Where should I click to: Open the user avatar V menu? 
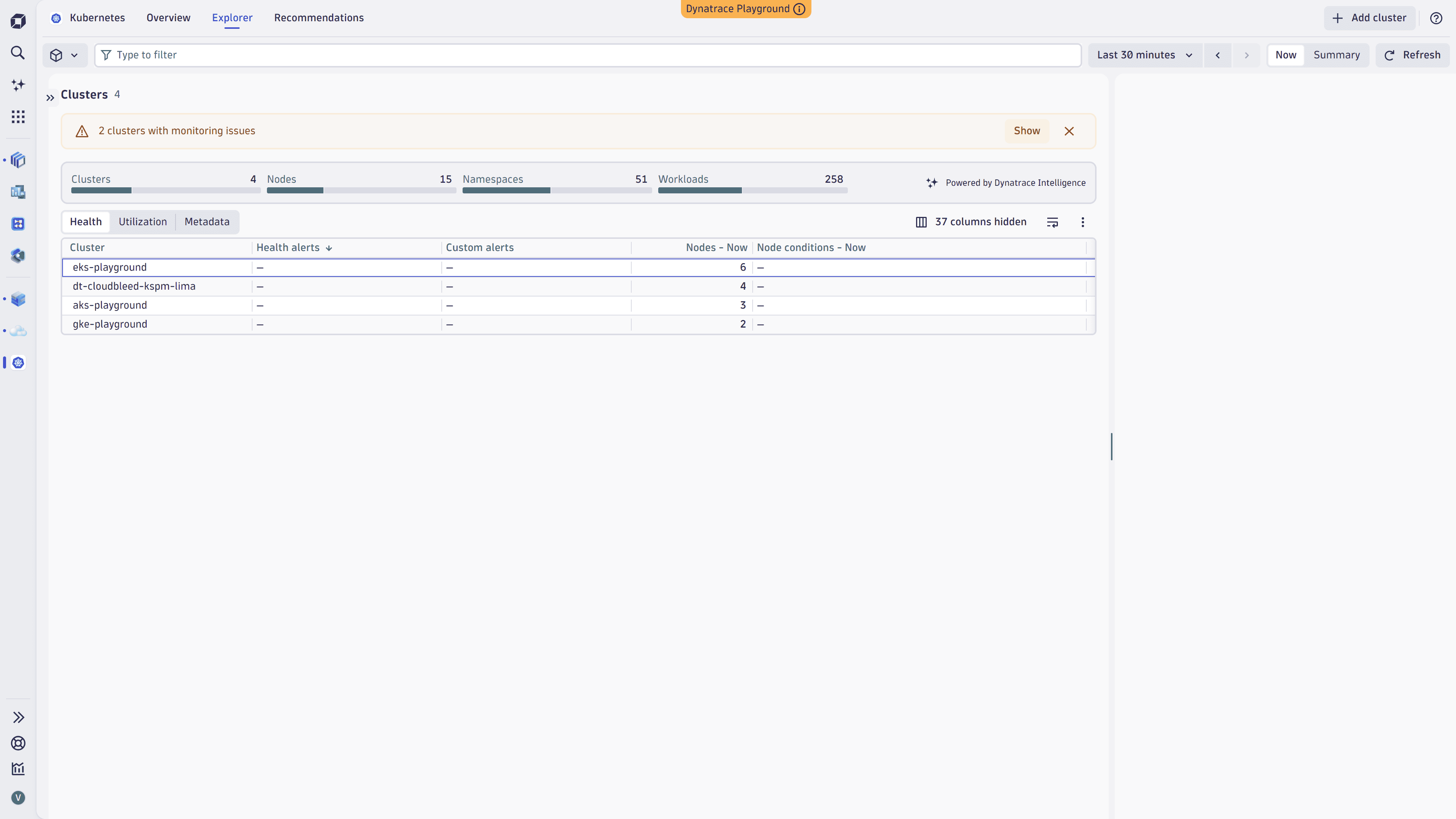click(18, 797)
